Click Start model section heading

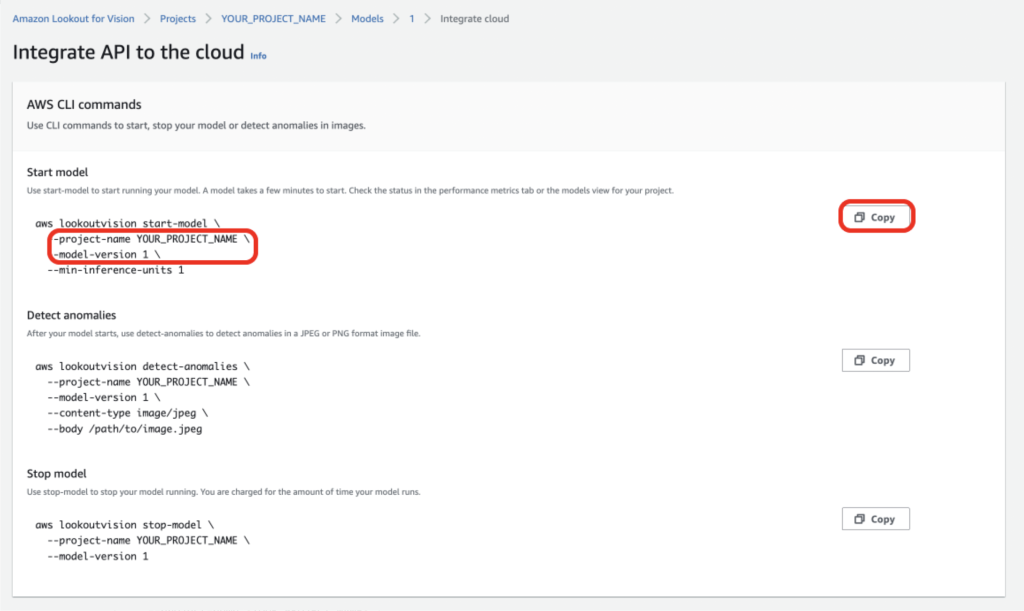point(57,172)
